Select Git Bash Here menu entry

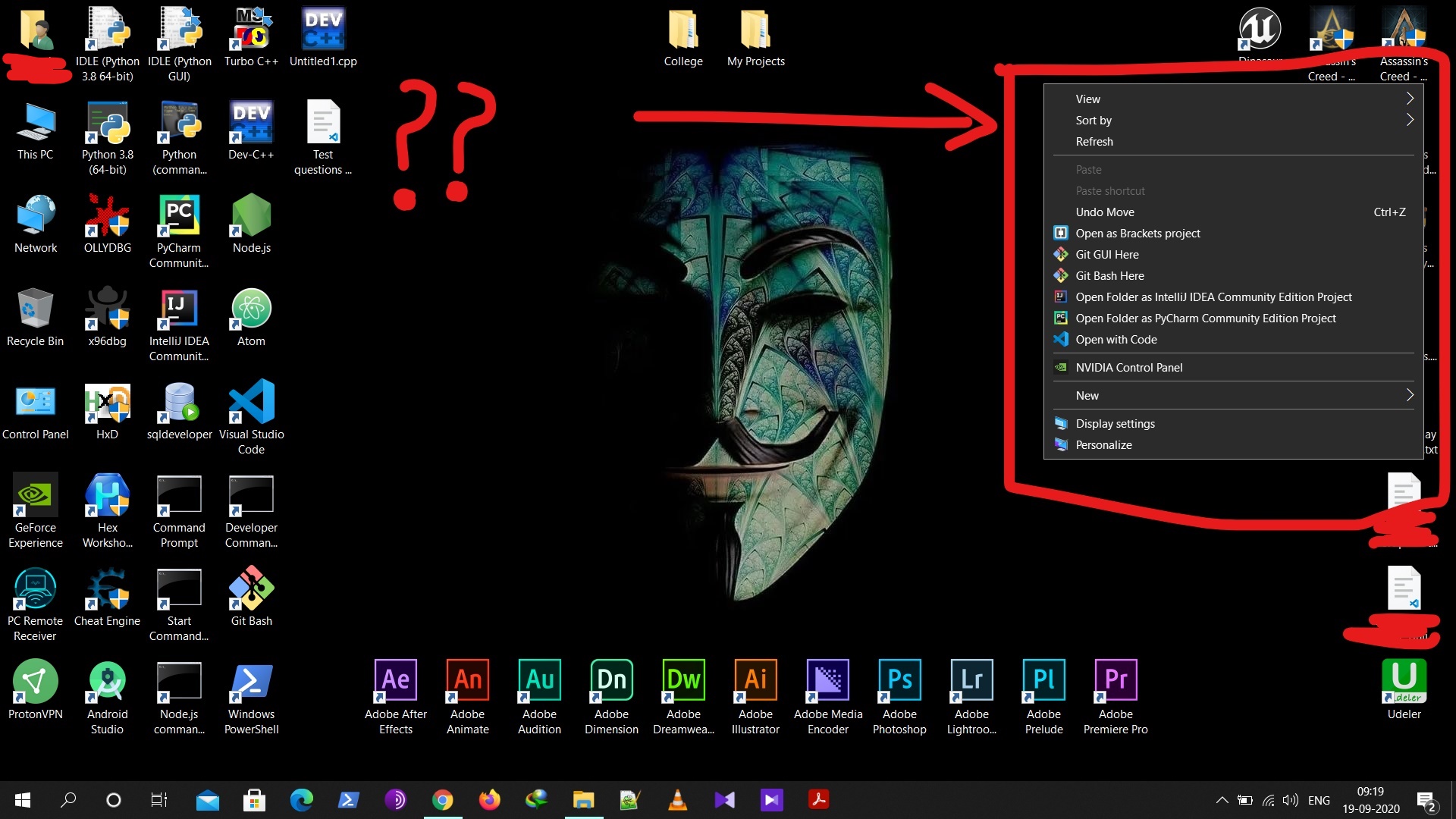point(1109,276)
